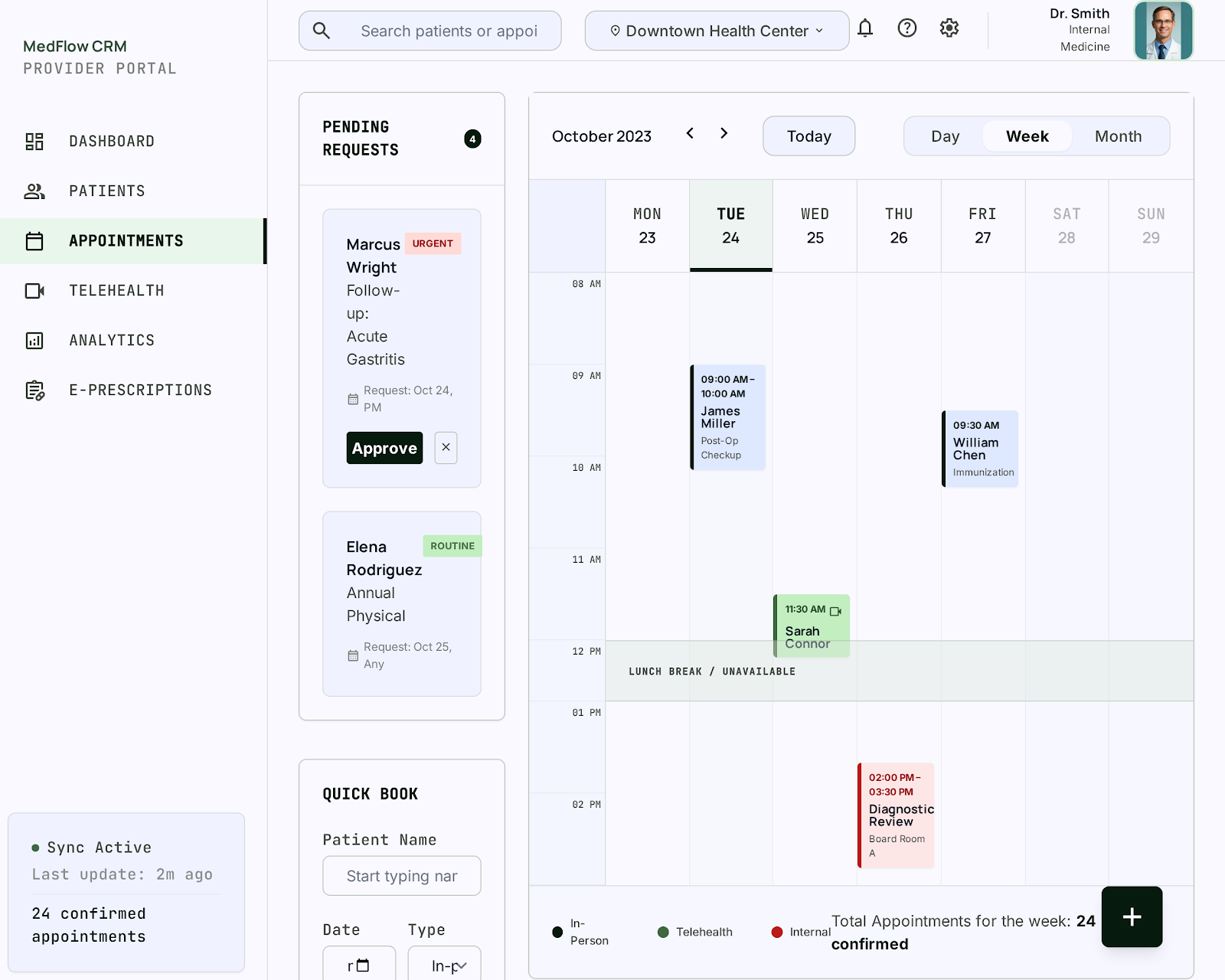Open the appointment Type dropdown

pos(445,964)
